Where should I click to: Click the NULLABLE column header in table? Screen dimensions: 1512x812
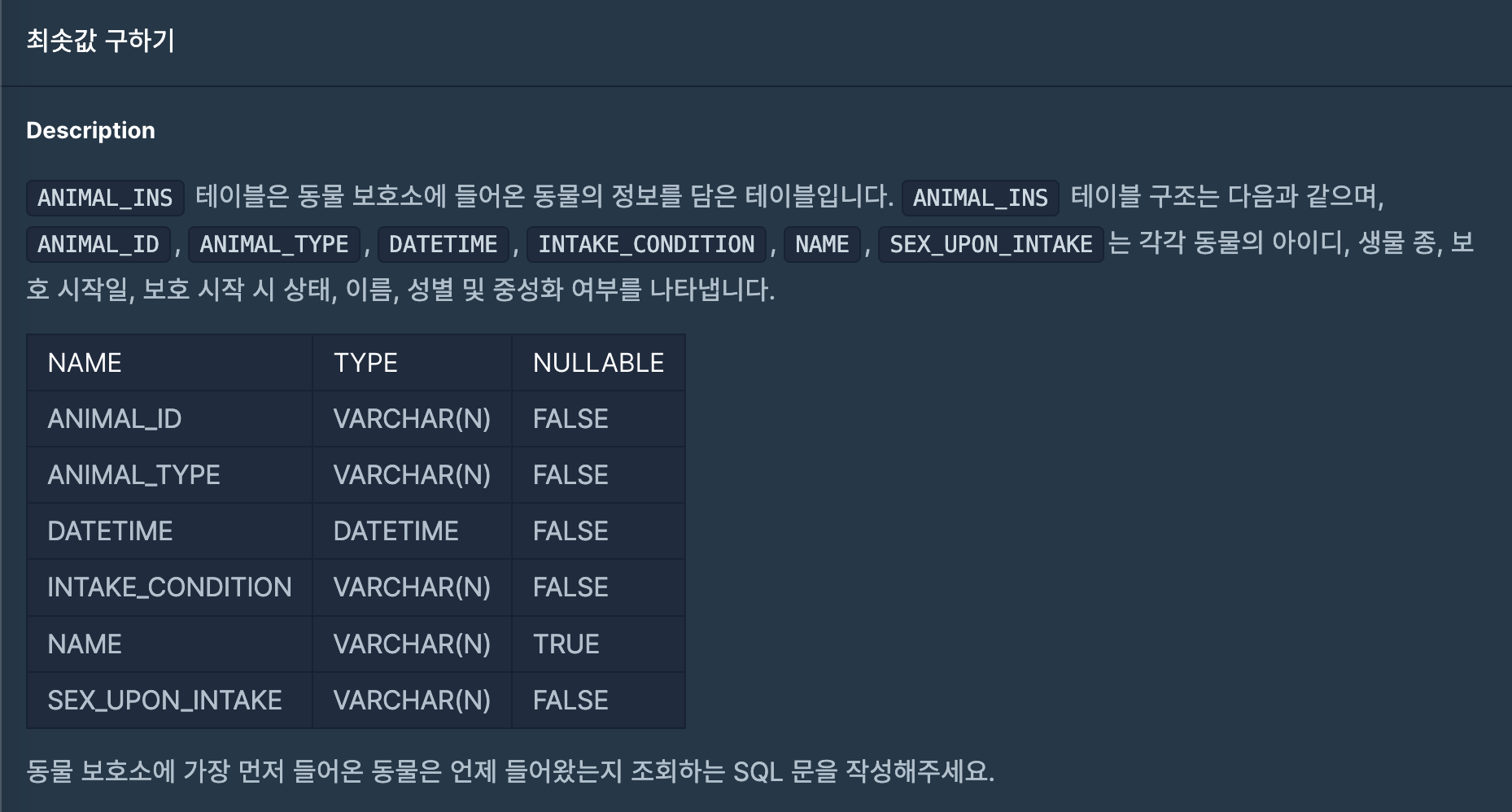tap(598, 363)
